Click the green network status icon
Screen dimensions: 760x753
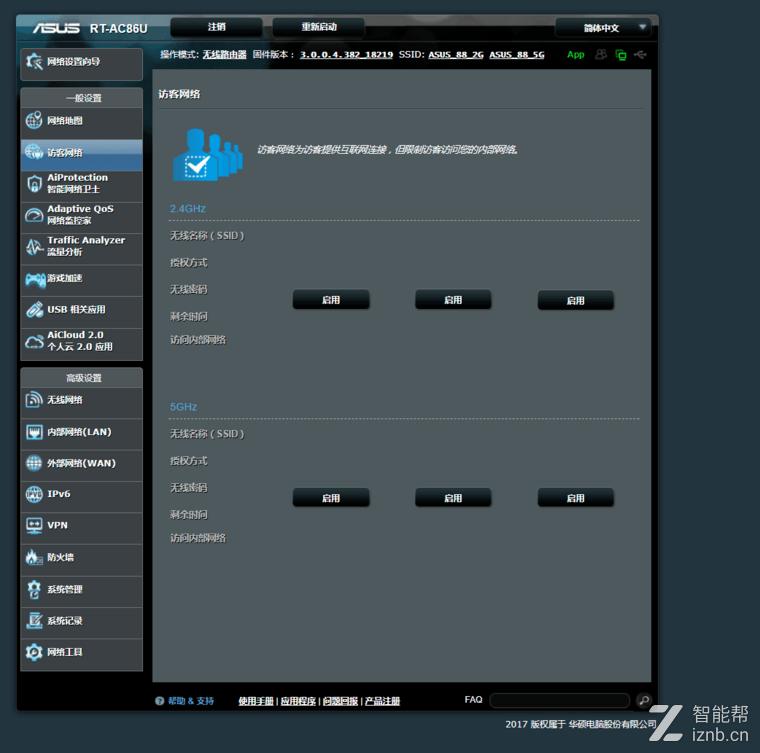tap(621, 55)
